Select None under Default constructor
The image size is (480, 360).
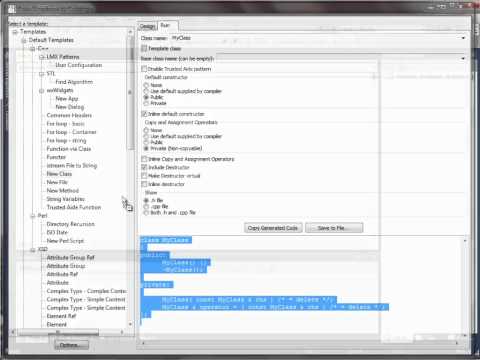tap(146, 85)
